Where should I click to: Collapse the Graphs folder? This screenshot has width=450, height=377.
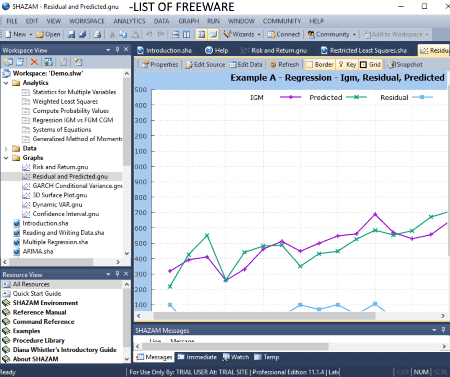[x=6, y=158]
